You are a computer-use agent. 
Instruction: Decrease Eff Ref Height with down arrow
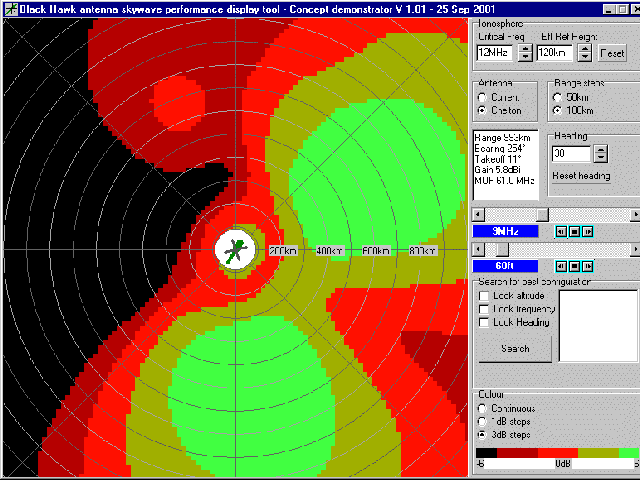[x=585, y=57]
